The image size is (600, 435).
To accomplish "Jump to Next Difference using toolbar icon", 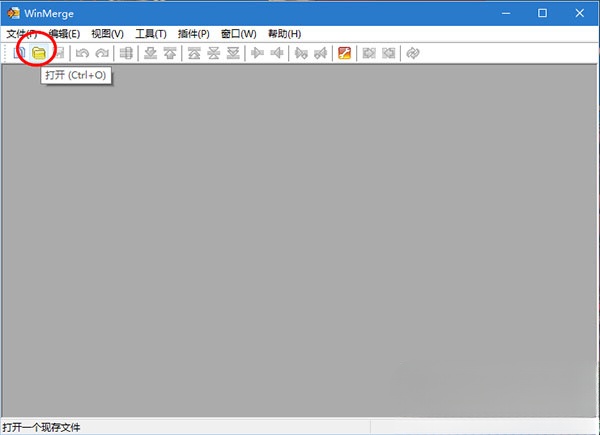I will pyautogui.click(x=150, y=53).
